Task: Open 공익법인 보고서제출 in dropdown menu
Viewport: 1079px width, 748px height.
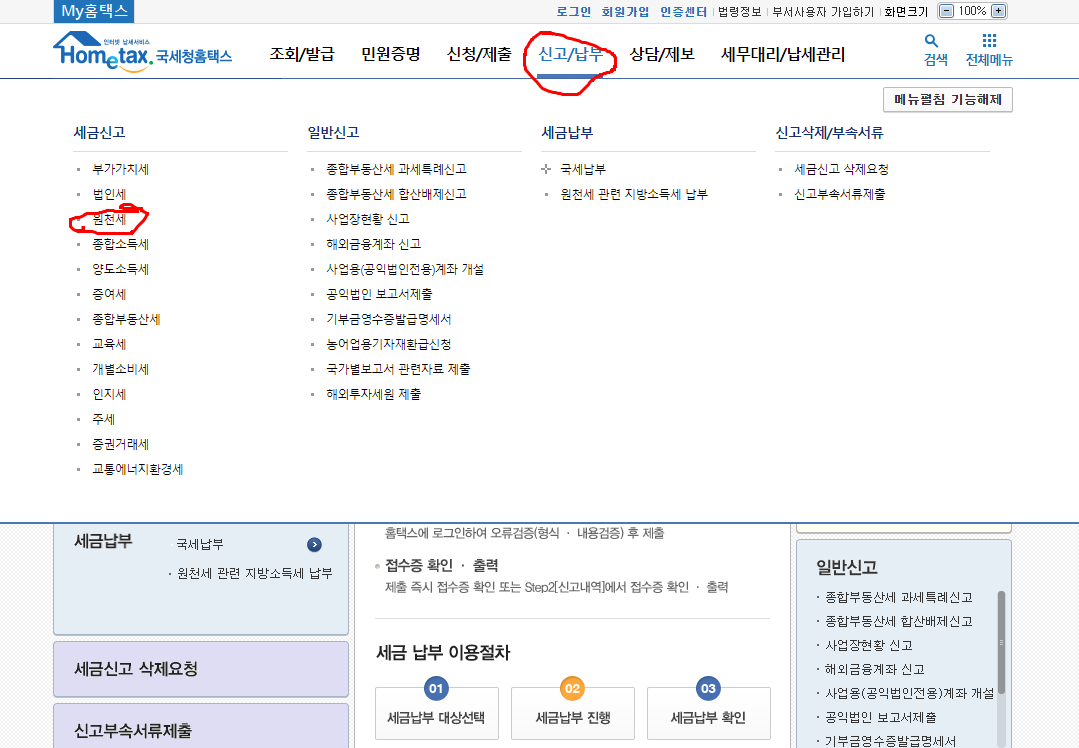Action: (x=379, y=295)
